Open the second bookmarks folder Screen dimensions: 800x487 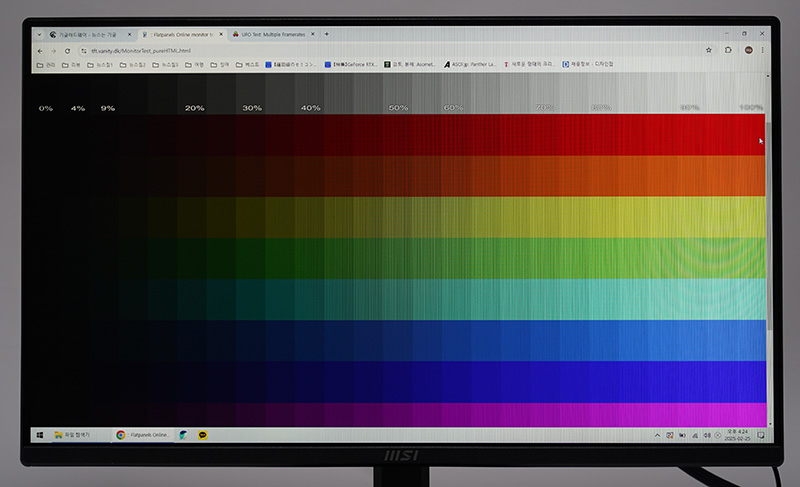(x=71, y=65)
